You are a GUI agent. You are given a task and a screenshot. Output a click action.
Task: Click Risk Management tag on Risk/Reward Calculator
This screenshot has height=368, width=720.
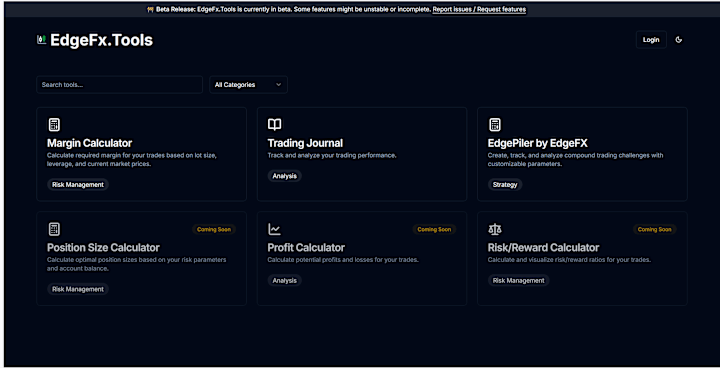pos(518,280)
